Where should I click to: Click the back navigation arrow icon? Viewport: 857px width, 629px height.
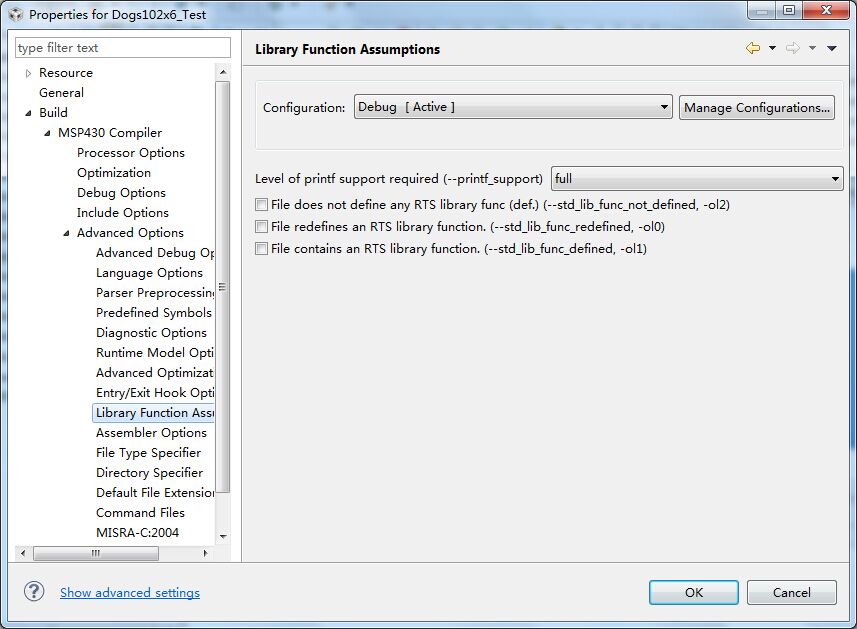751,48
